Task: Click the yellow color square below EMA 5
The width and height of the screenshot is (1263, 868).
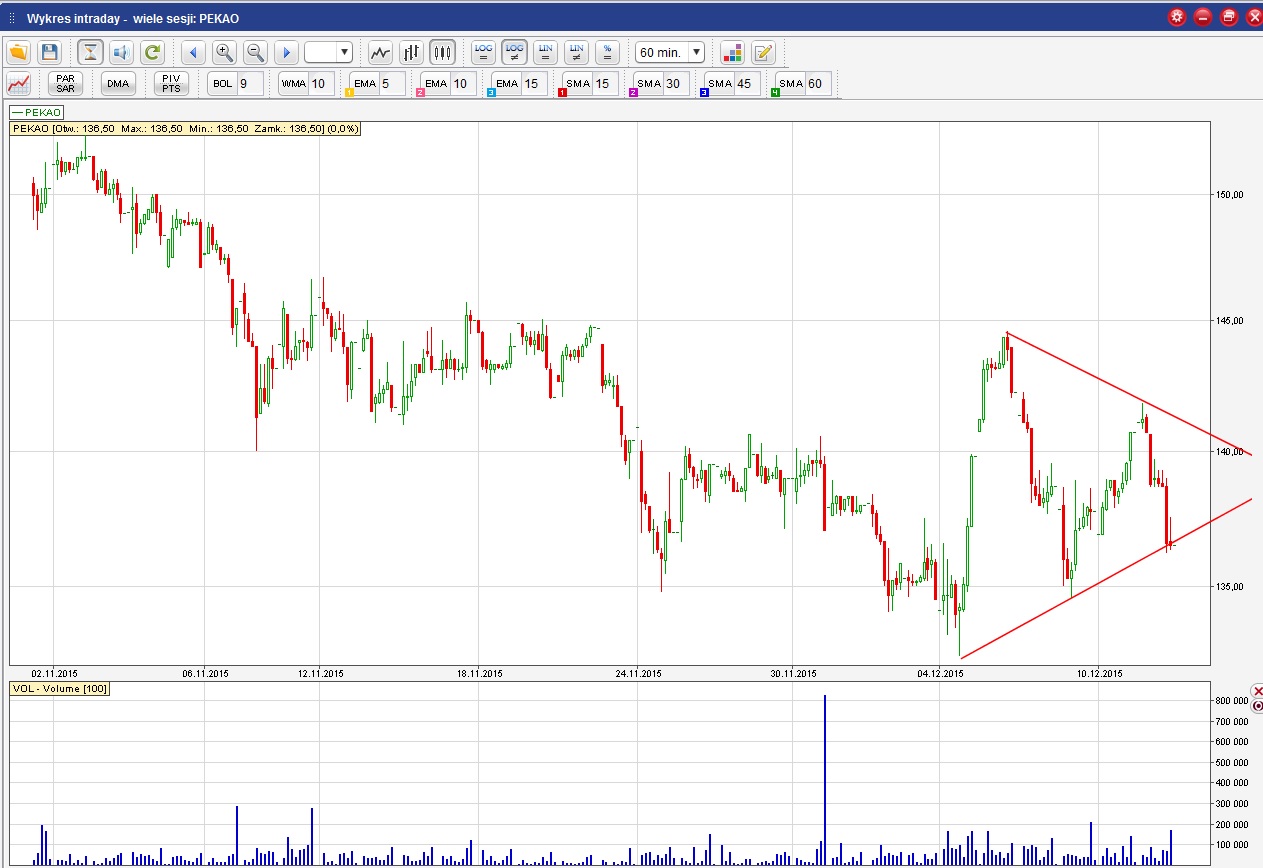Action: point(349,93)
